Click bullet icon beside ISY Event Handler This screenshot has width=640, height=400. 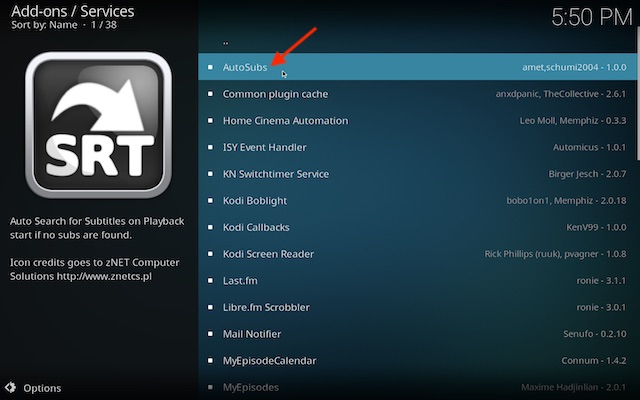tap(210, 147)
